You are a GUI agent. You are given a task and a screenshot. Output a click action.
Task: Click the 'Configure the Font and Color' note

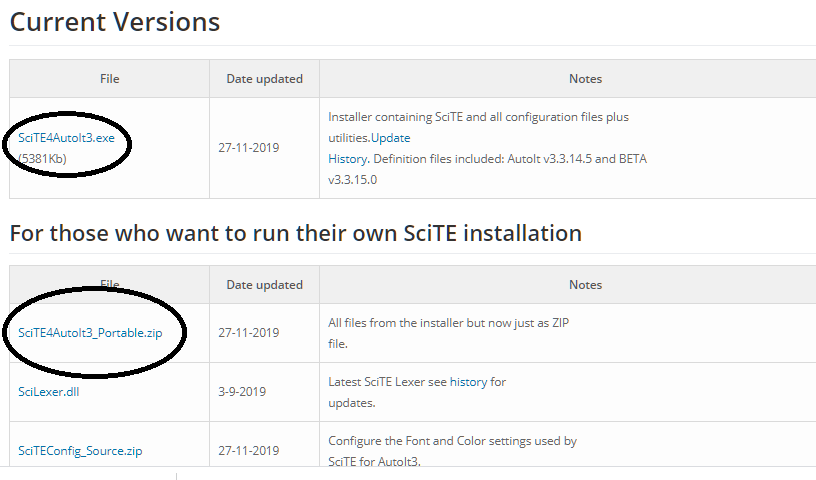tap(452, 441)
